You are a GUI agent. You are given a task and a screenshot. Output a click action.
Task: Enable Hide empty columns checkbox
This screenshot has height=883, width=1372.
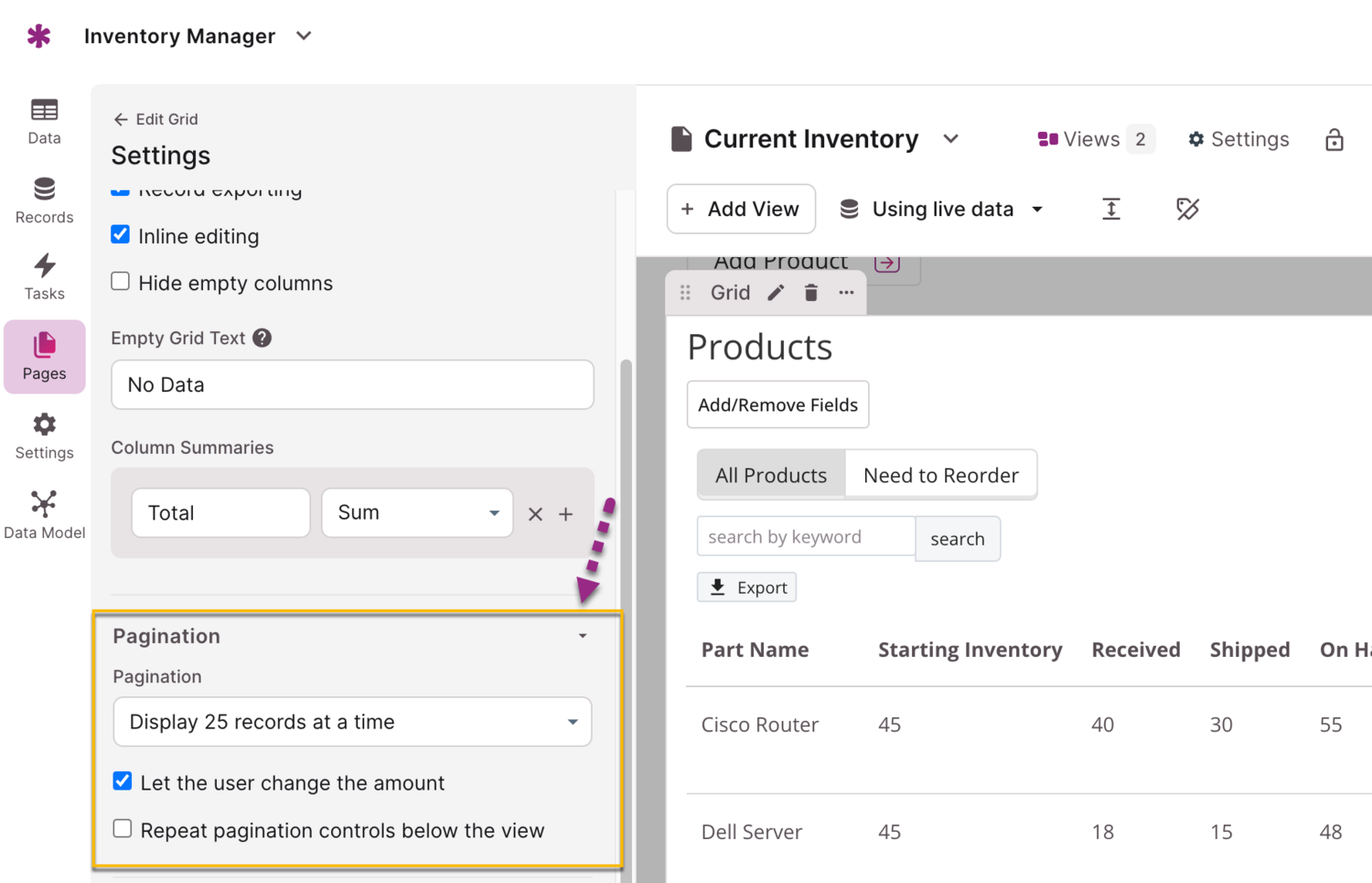point(121,282)
